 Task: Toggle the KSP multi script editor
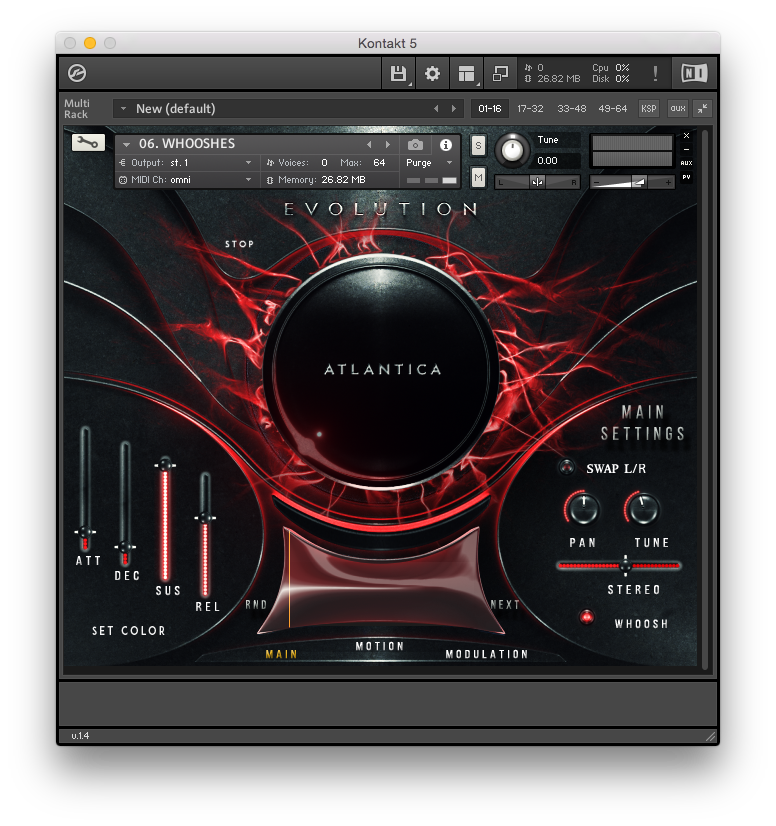tap(649, 109)
